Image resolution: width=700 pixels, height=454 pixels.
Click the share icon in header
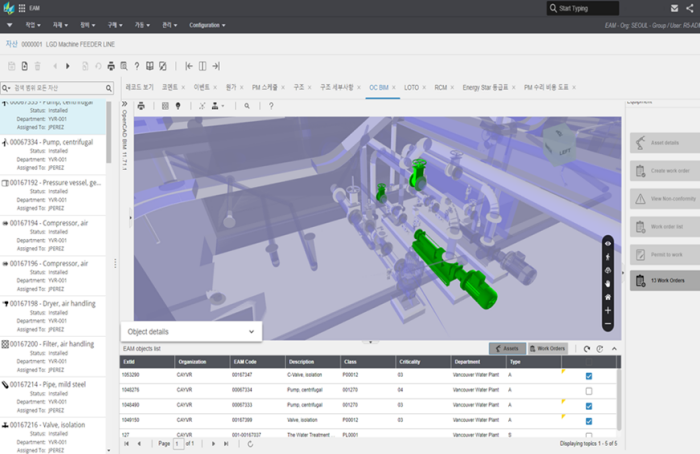[x=690, y=8]
